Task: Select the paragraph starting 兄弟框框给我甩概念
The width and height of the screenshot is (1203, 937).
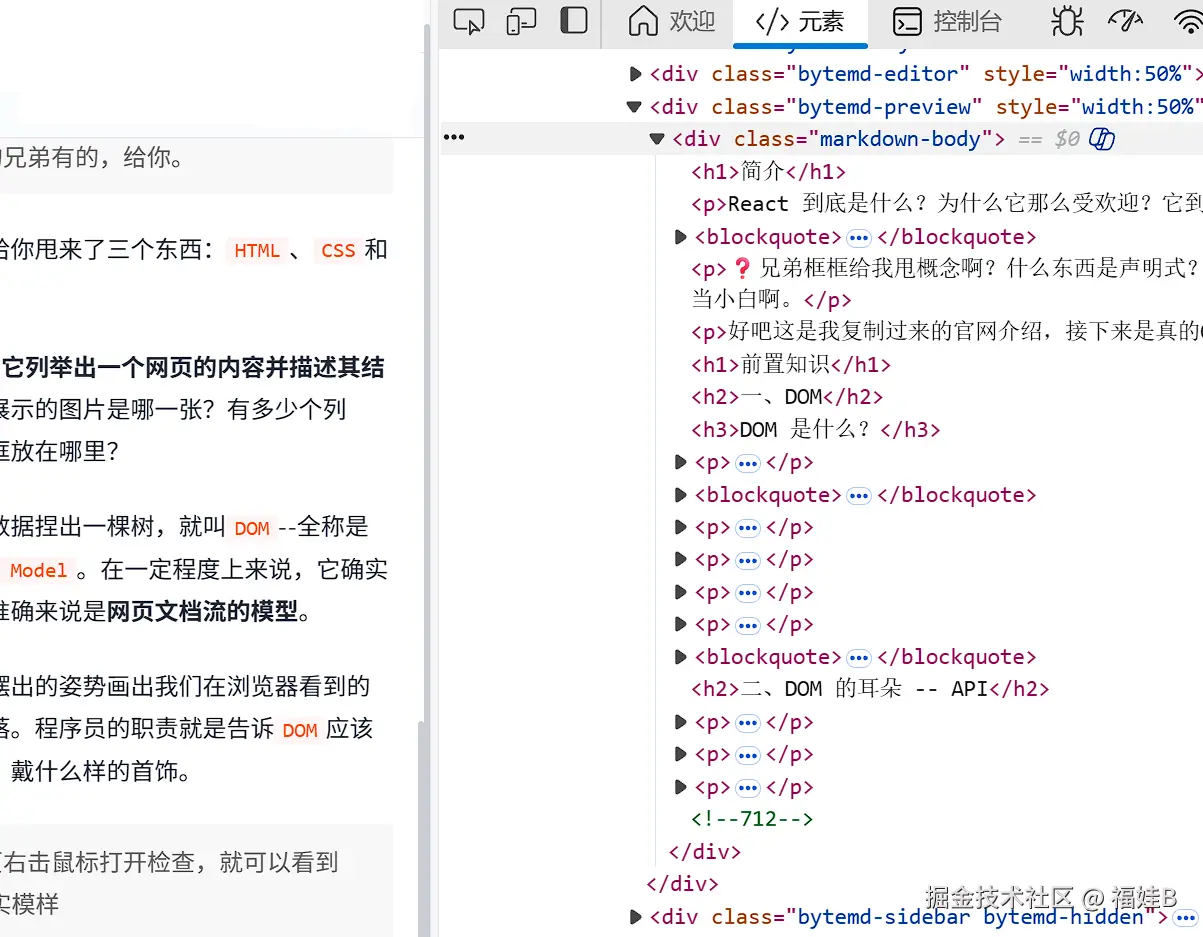Action: click(x=946, y=284)
